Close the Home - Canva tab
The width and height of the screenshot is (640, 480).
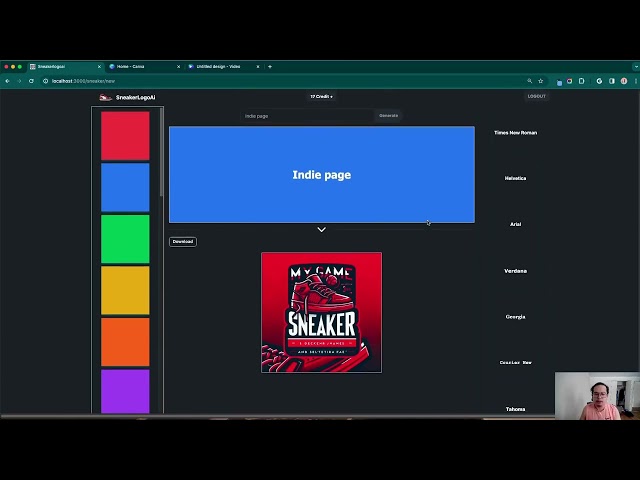point(178,67)
